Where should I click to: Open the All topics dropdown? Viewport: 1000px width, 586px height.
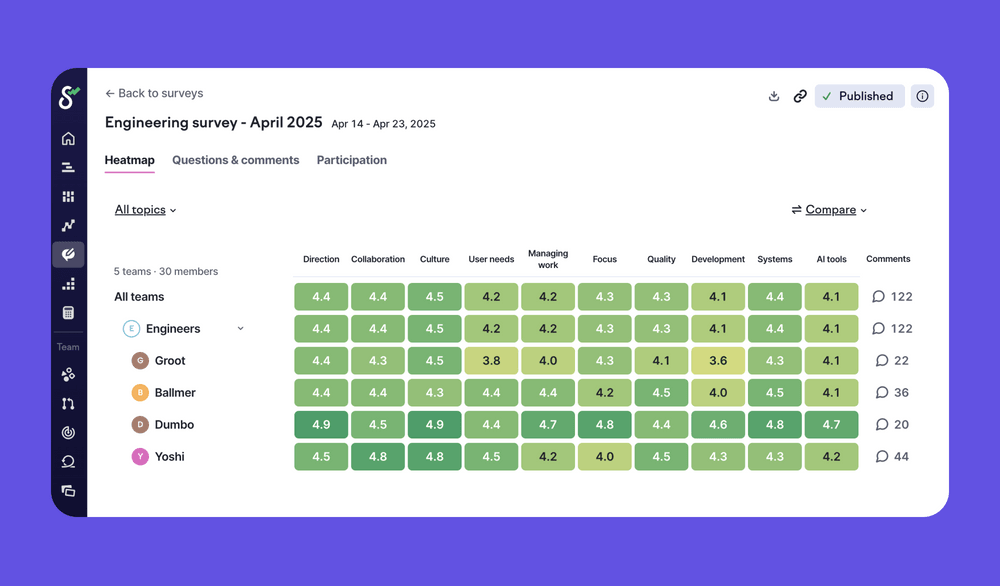click(x=145, y=210)
